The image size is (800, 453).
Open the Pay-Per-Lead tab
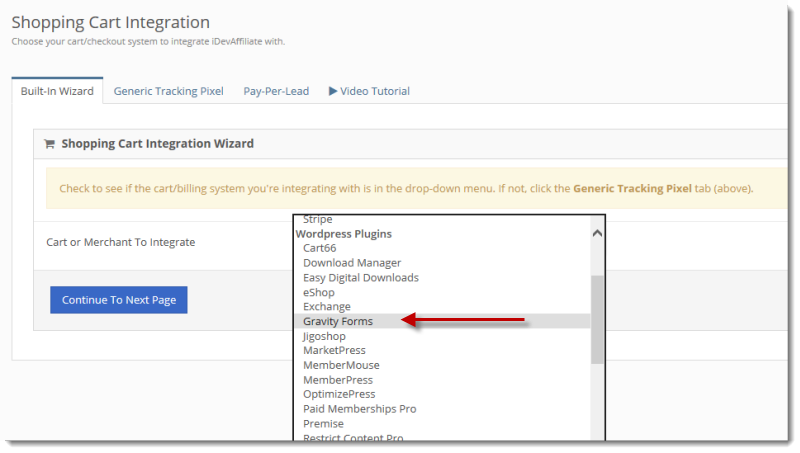276,91
